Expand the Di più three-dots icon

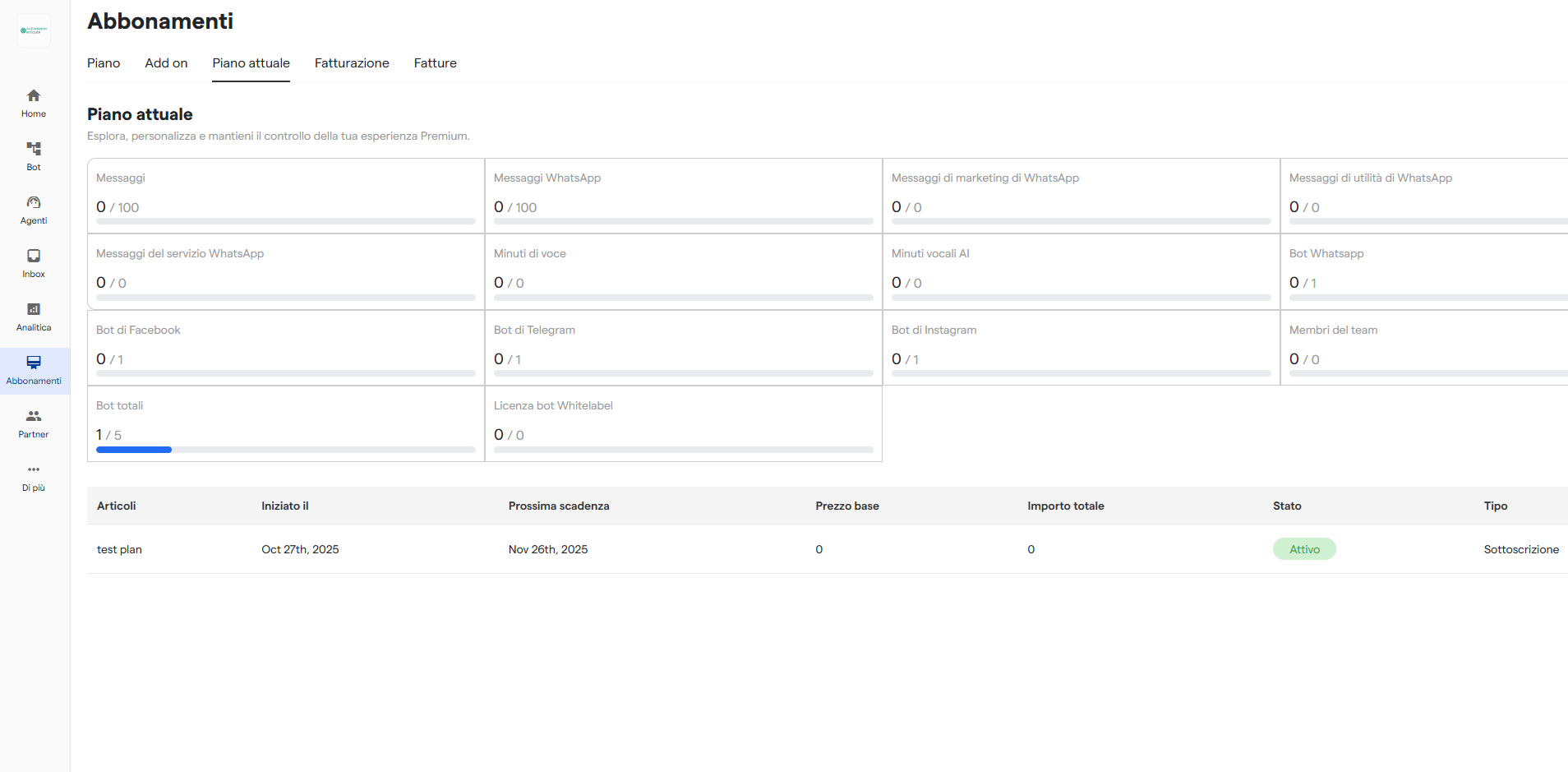point(34,469)
